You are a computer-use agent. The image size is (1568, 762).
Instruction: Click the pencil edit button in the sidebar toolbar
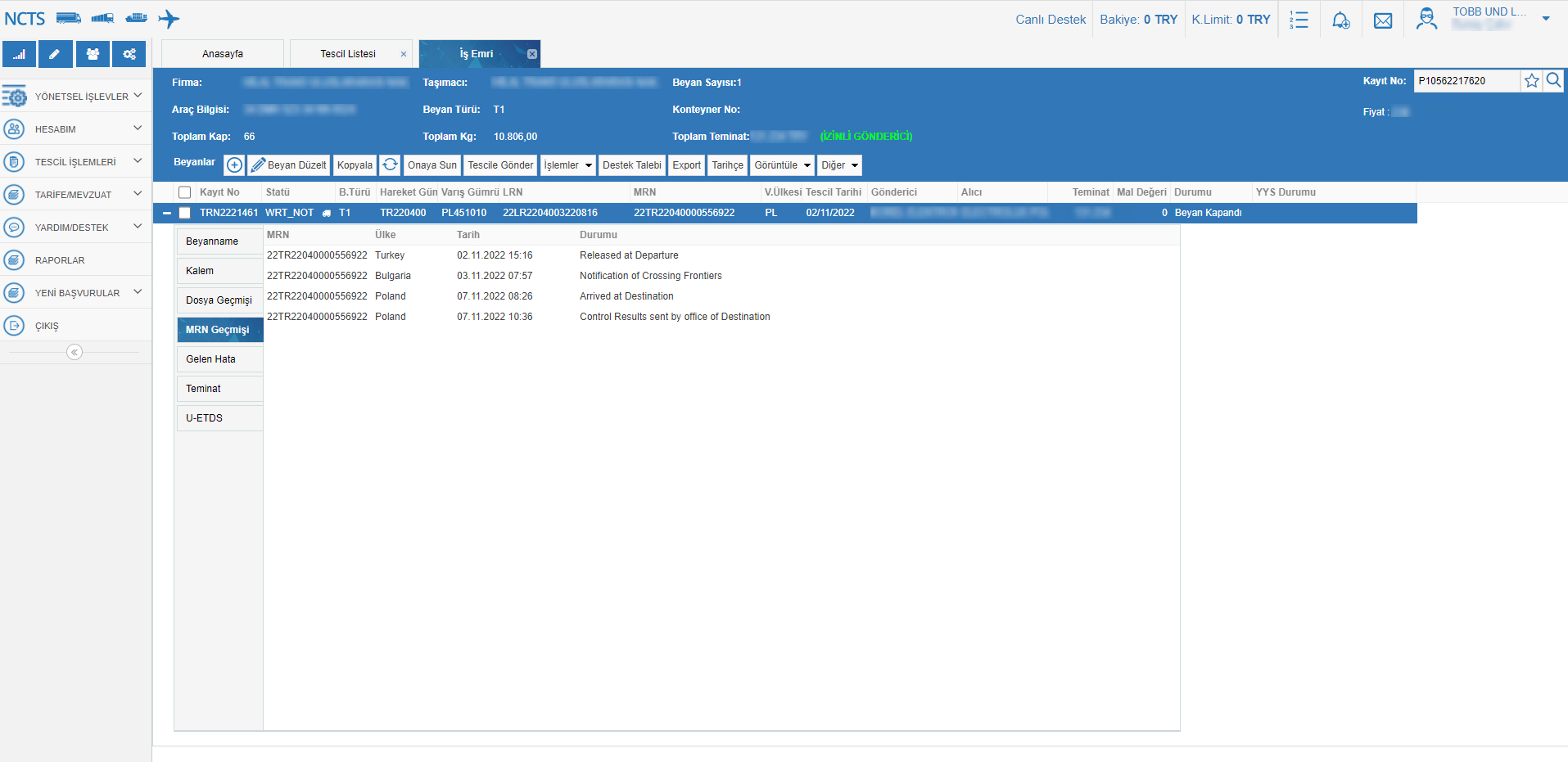pos(55,54)
